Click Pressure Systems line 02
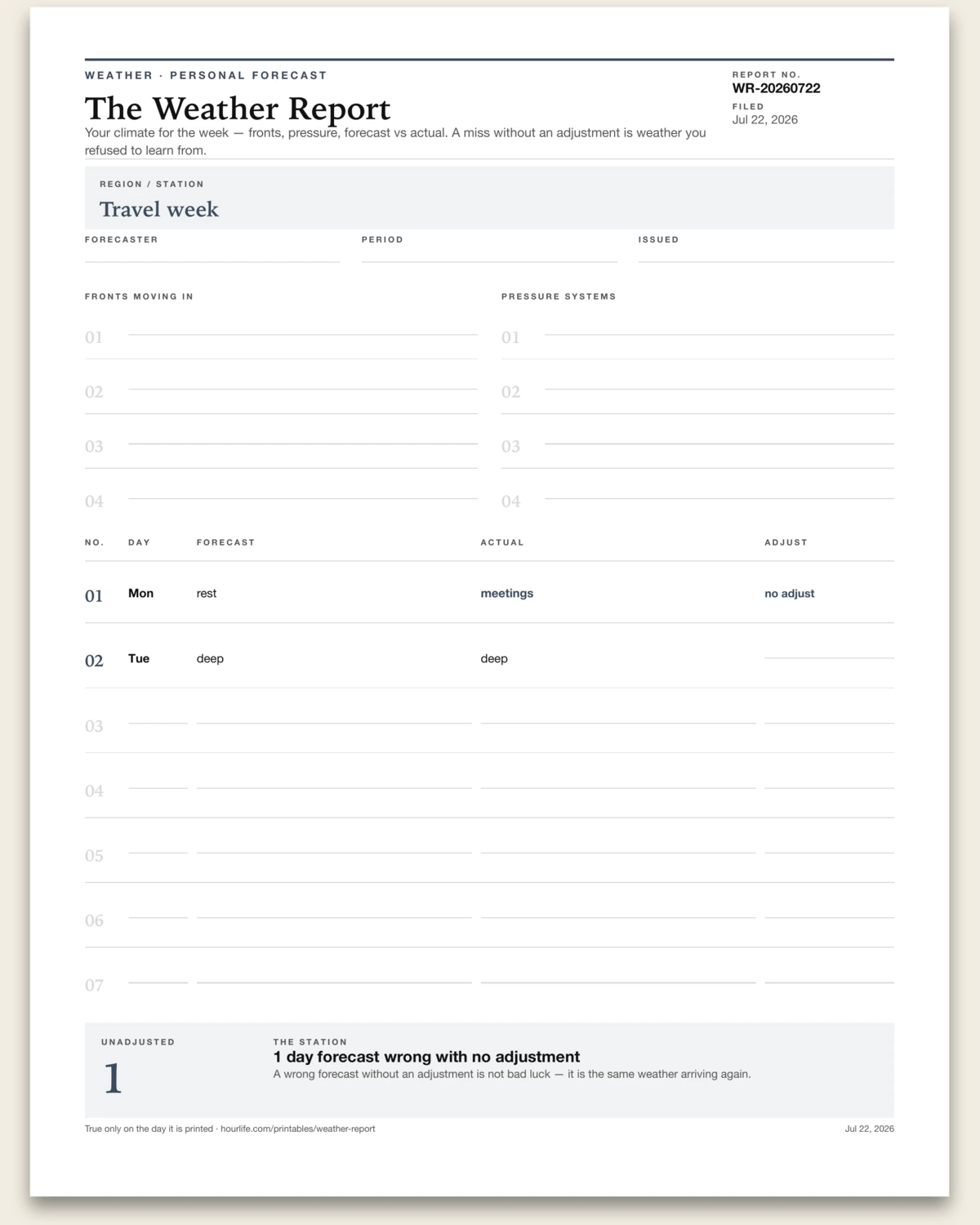This screenshot has height=1225, width=980. 719,382
